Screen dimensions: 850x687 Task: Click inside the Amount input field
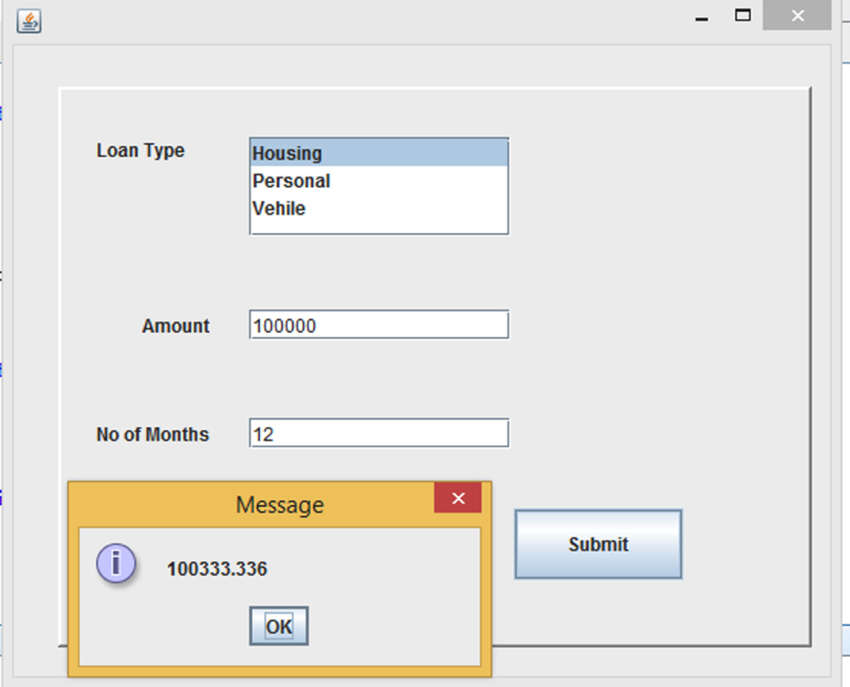(x=380, y=324)
